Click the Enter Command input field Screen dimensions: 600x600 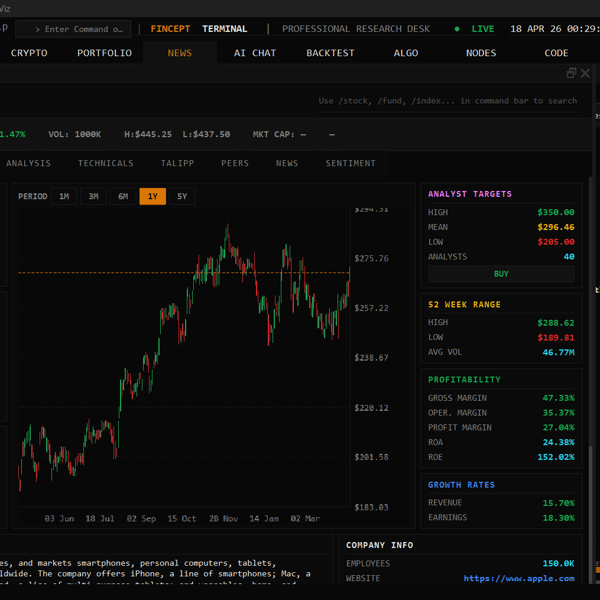coord(73,29)
